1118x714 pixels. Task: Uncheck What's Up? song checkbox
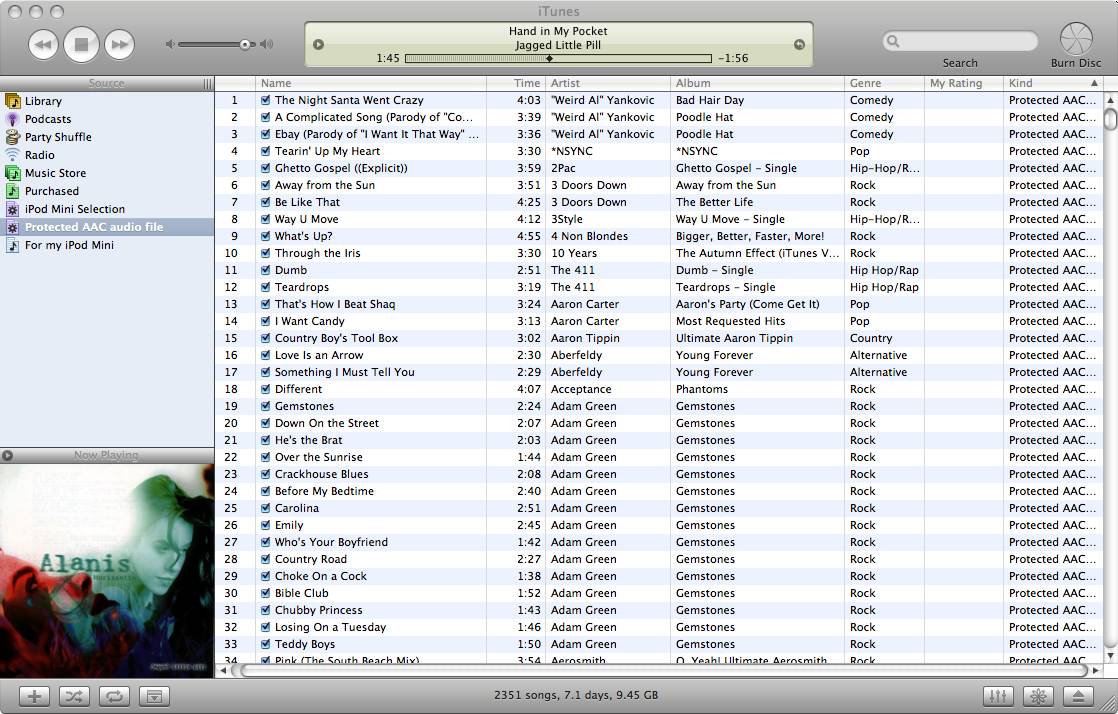(265, 236)
